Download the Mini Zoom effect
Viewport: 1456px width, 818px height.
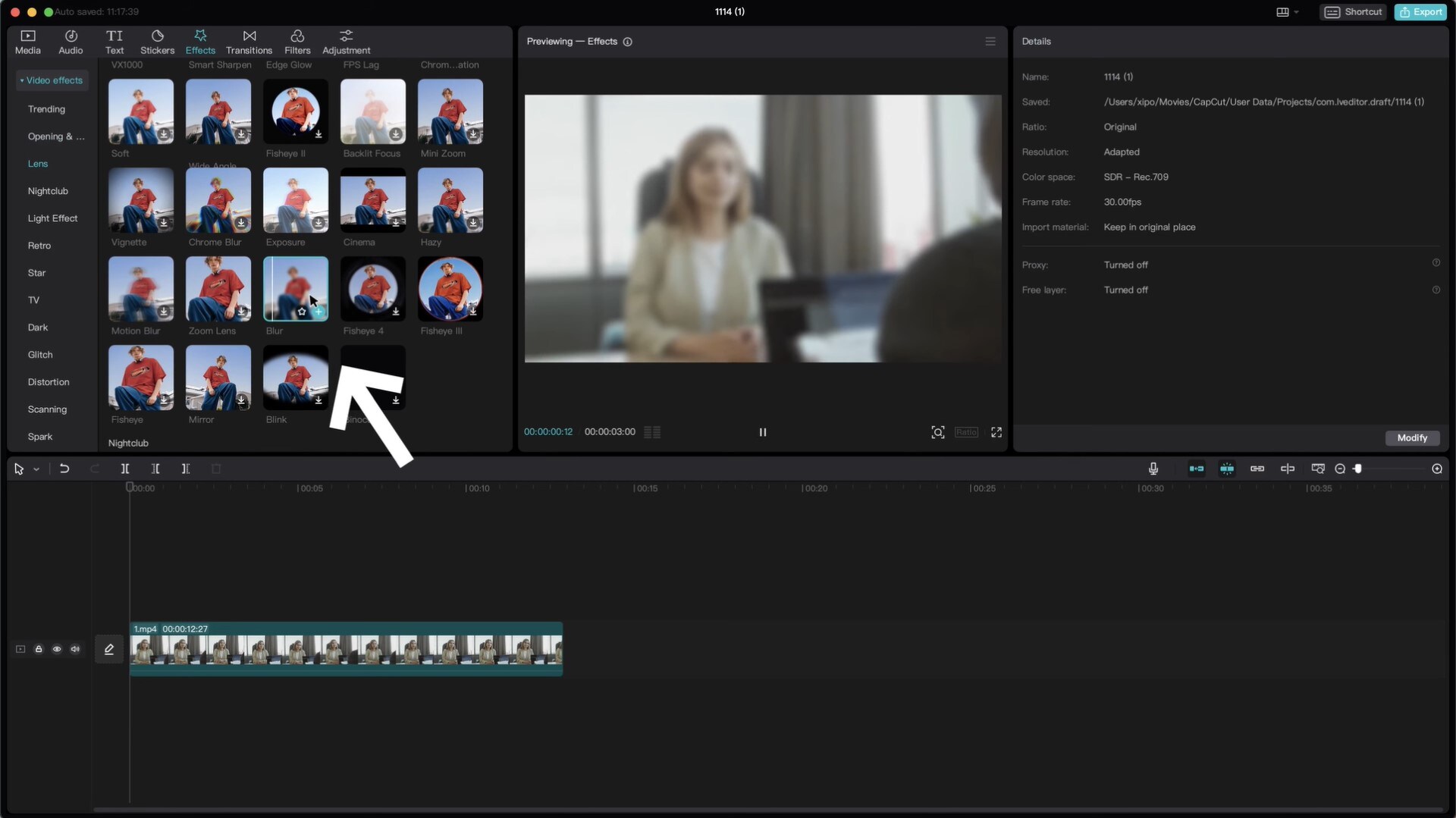coord(473,134)
